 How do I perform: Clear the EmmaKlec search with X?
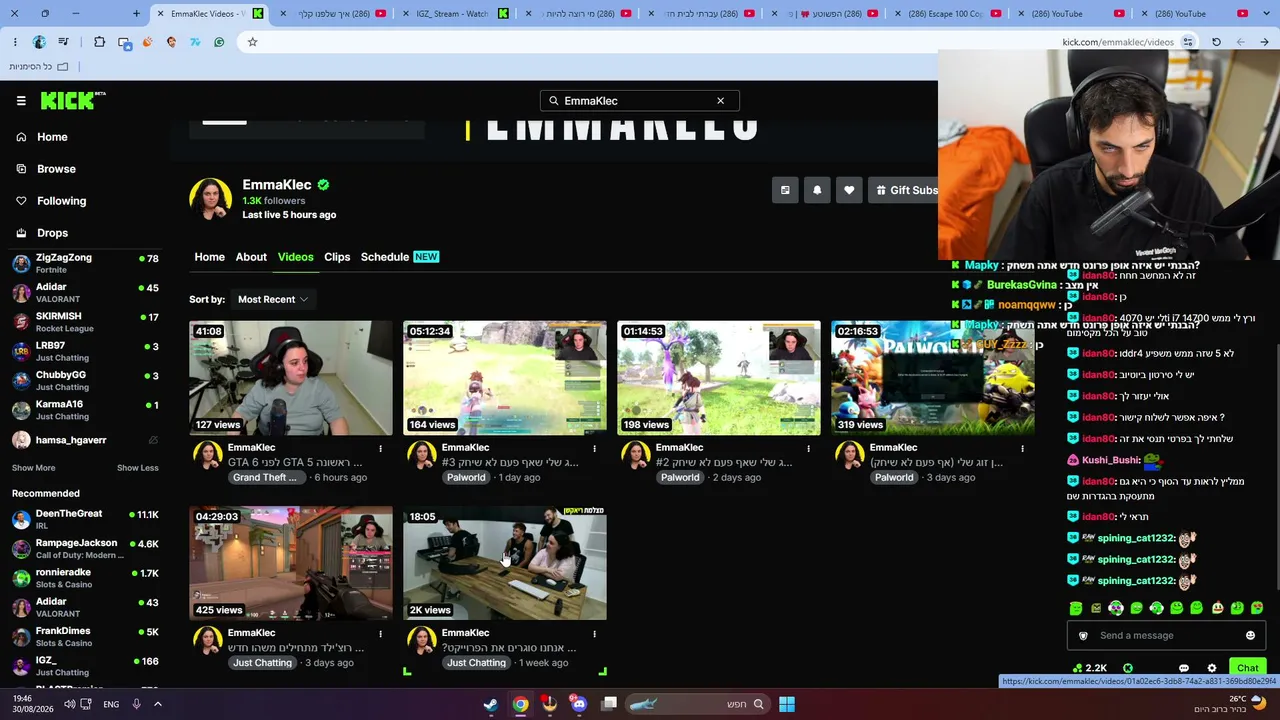[720, 101]
